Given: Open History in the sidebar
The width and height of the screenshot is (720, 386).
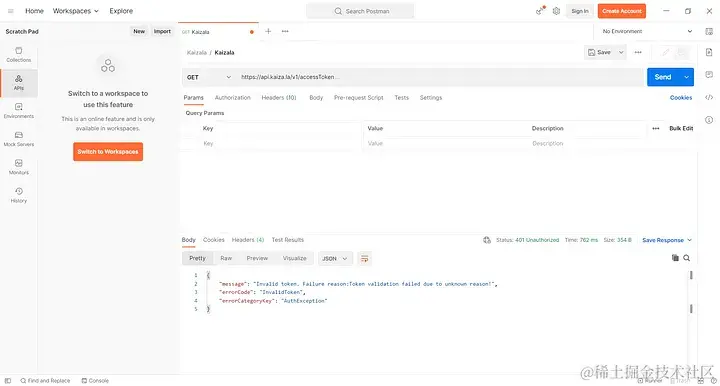Looking at the screenshot, I should point(19,195).
